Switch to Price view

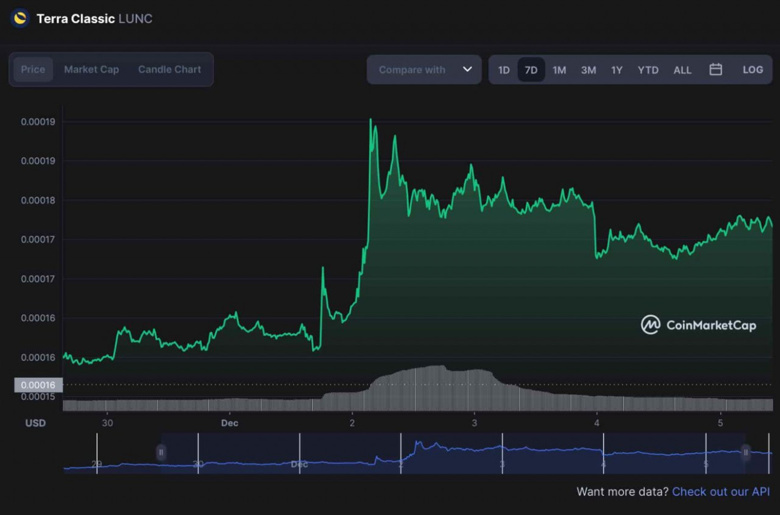coord(33,70)
